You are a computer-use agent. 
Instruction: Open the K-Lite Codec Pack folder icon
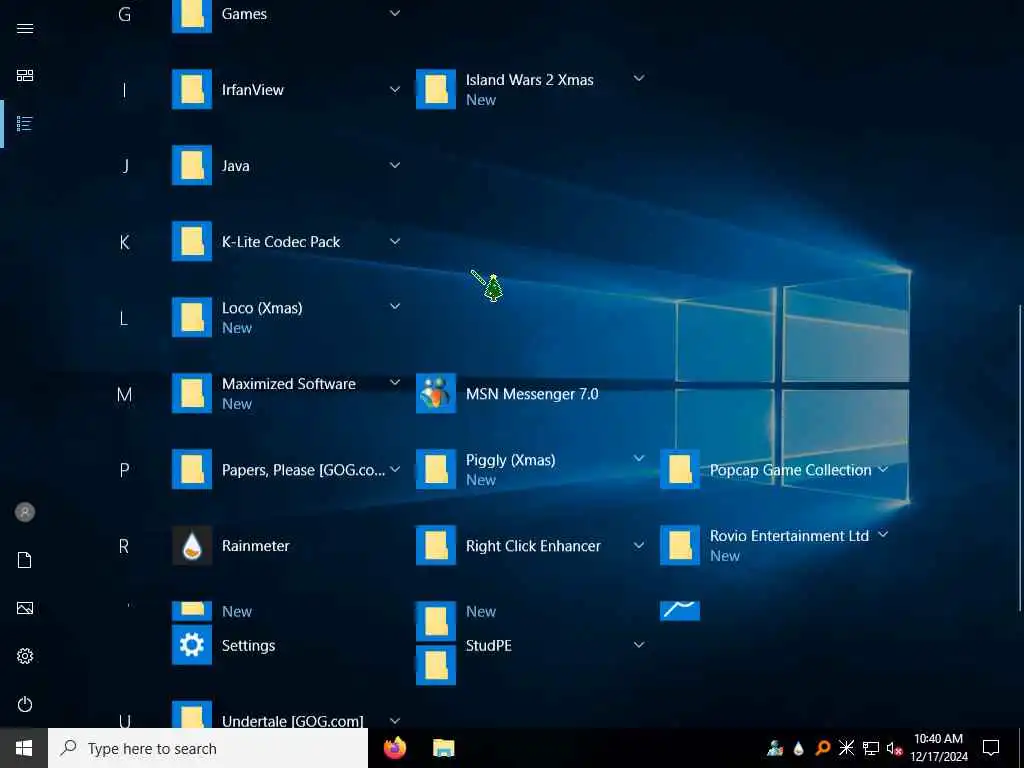[192, 241]
